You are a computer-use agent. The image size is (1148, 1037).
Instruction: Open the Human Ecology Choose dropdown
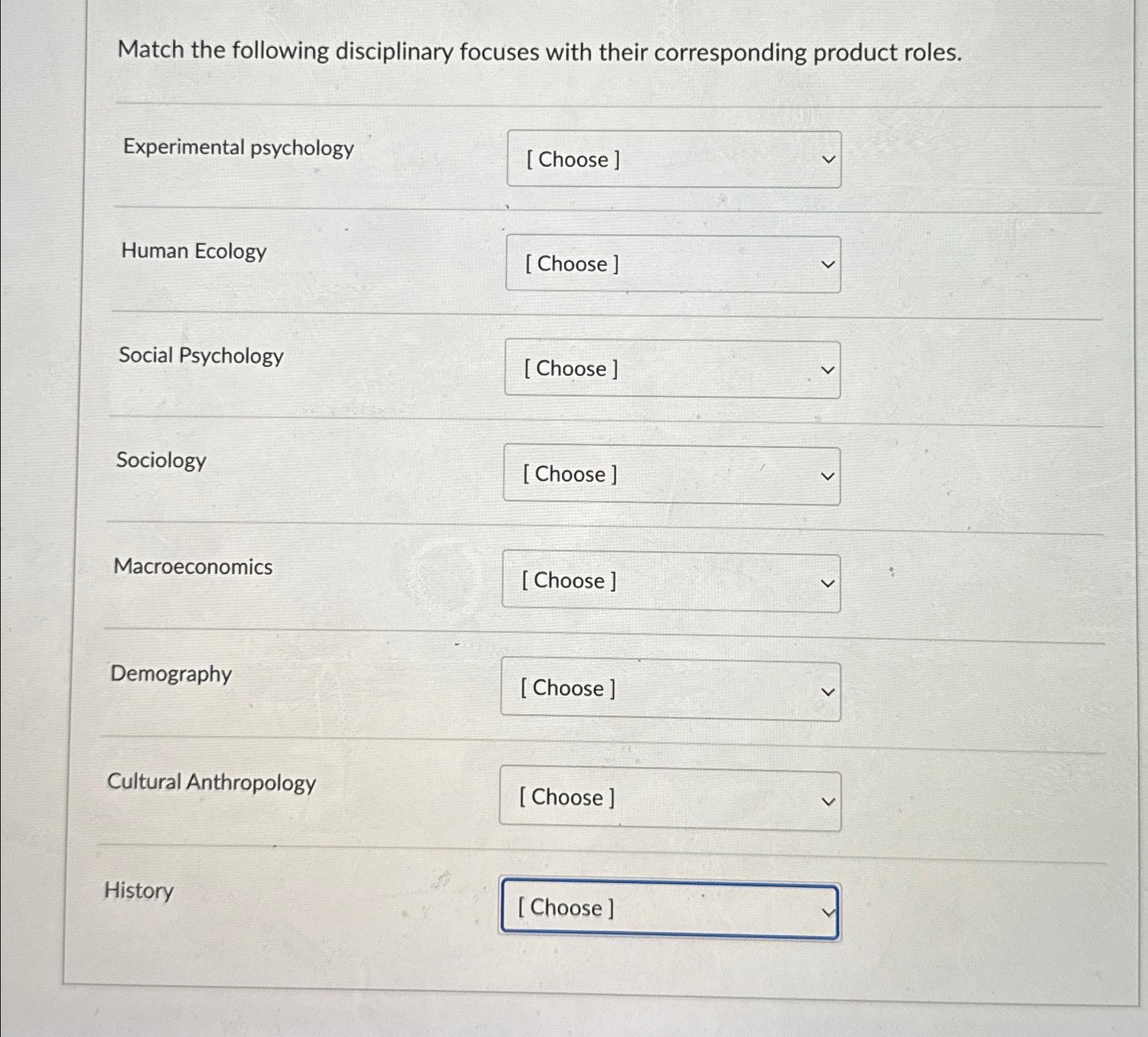pyautogui.click(x=672, y=265)
